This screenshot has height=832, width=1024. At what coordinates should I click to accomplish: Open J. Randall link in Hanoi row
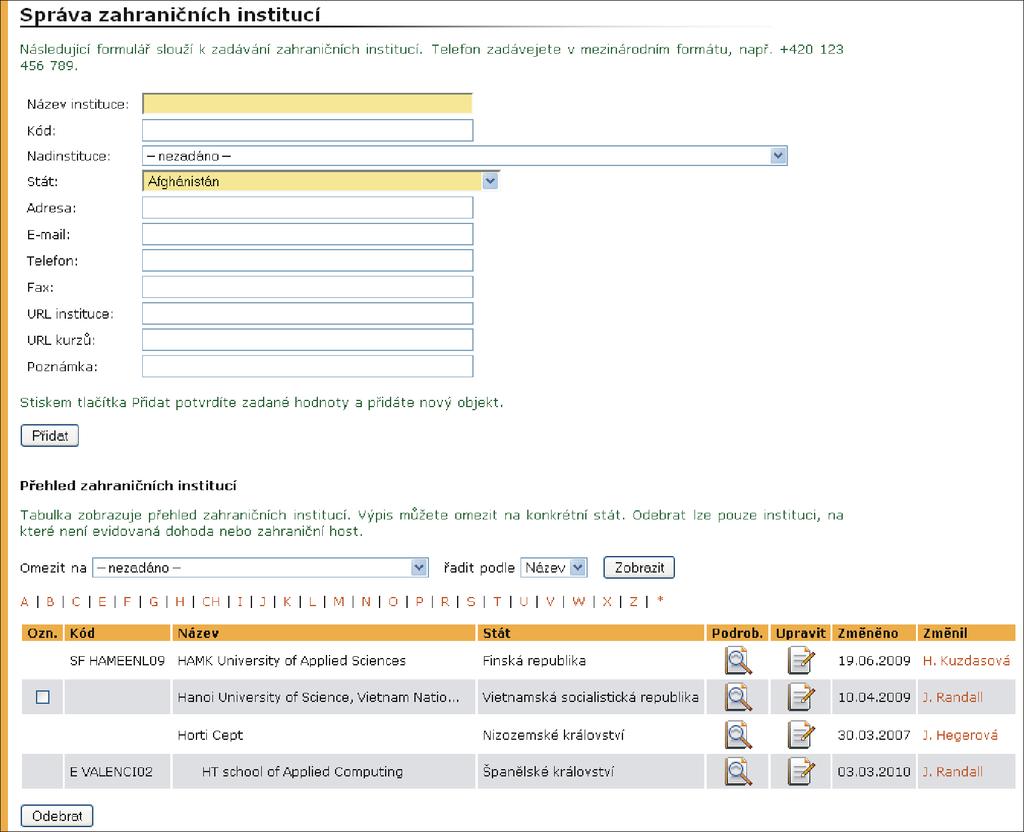[952, 697]
